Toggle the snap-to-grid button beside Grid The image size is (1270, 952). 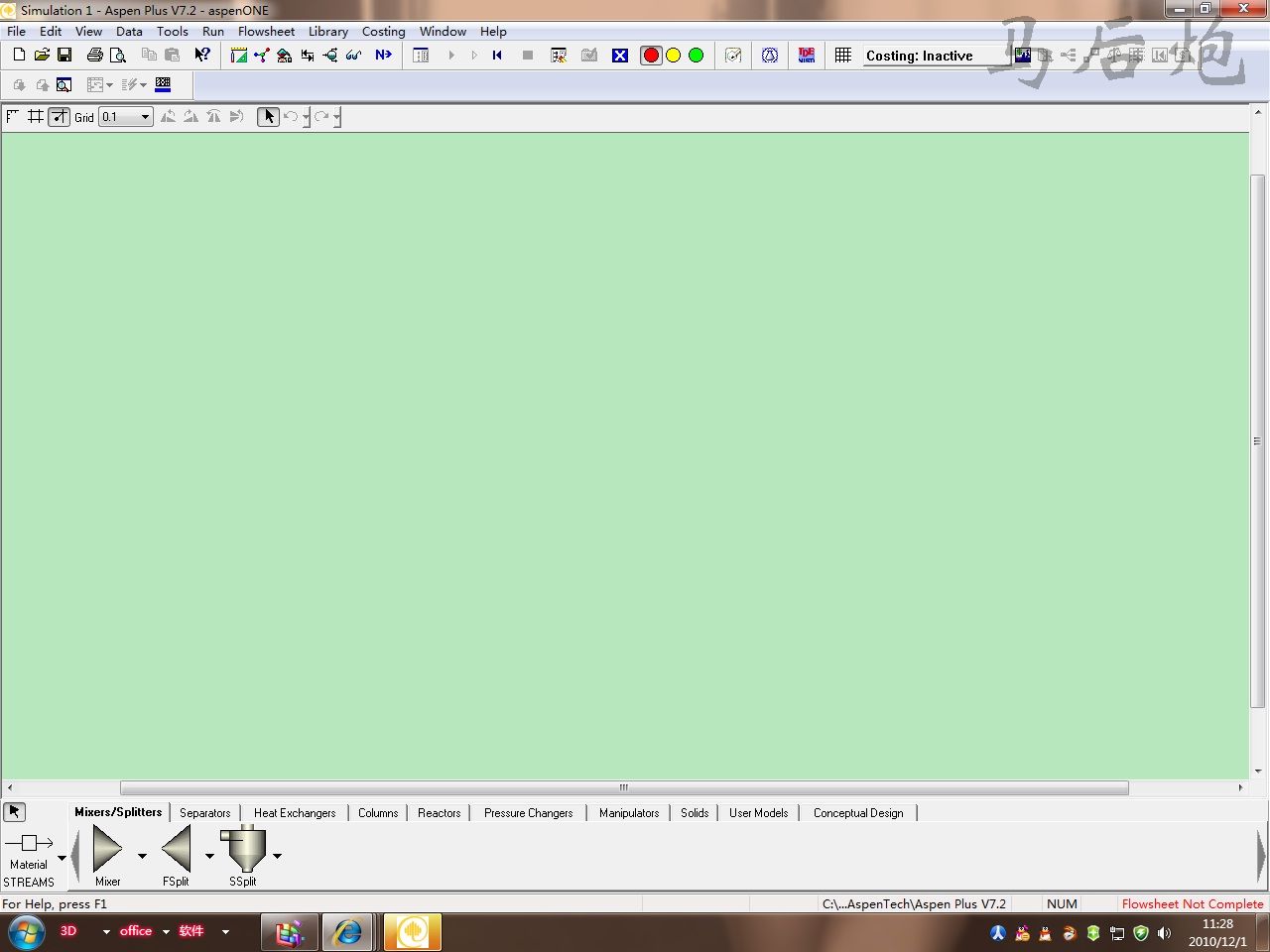tap(60, 117)
